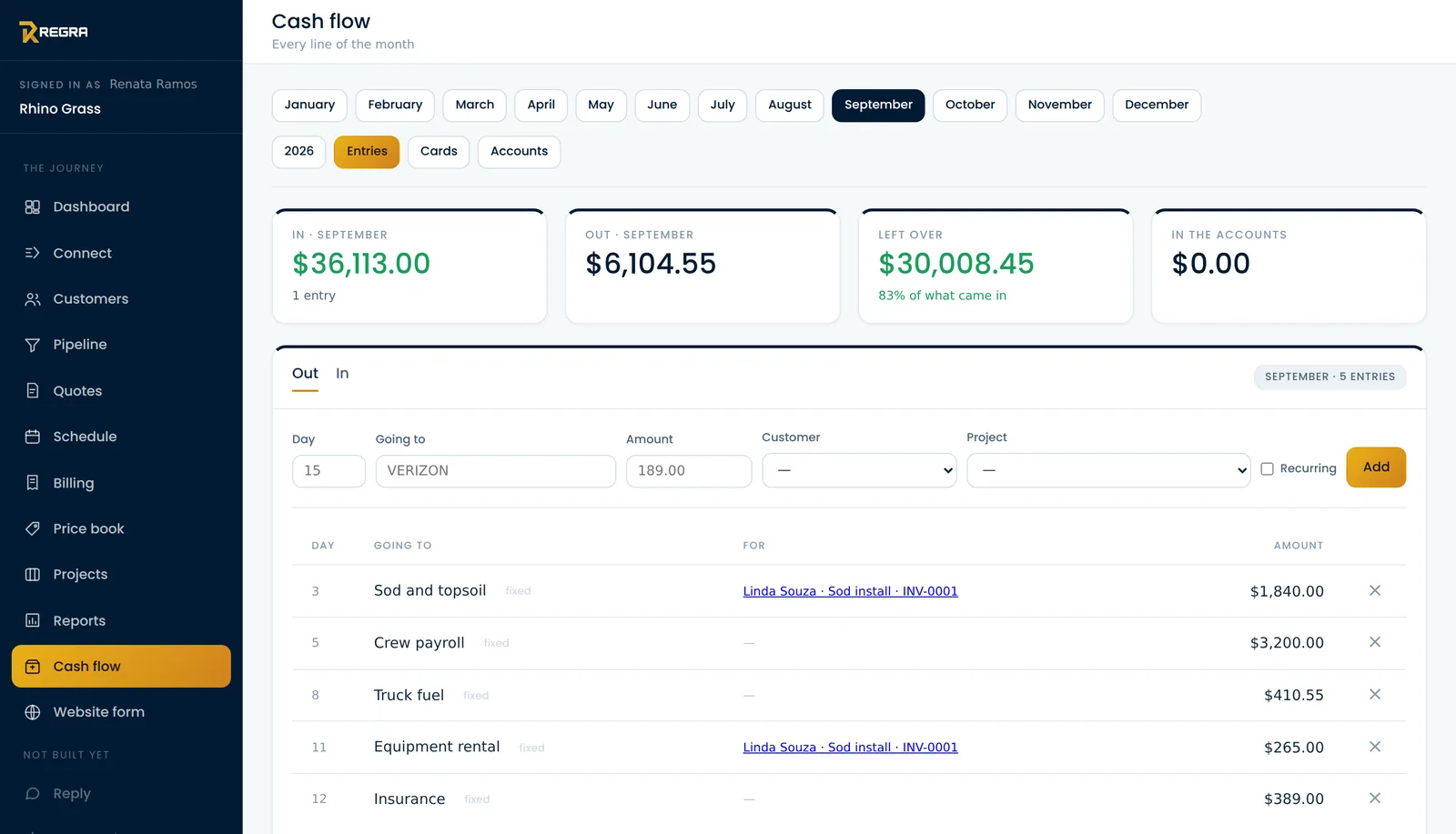The height and width of the screenshot is (834, 1456).
Task: Switch to the Cards view
Action: click(x=439, y=152)
